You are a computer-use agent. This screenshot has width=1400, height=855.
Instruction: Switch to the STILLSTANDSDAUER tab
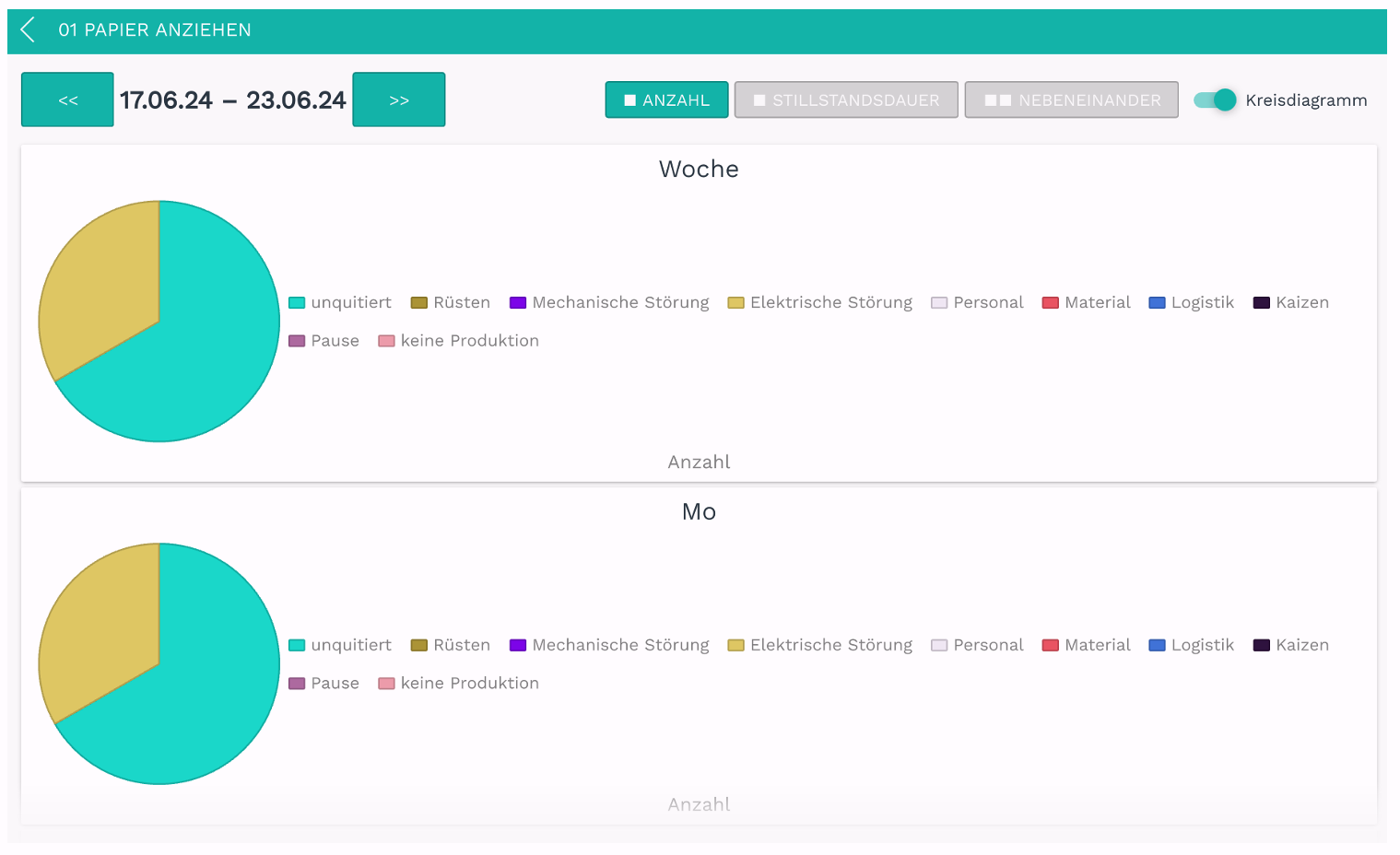pyautogui.click(x=846, y=100)
